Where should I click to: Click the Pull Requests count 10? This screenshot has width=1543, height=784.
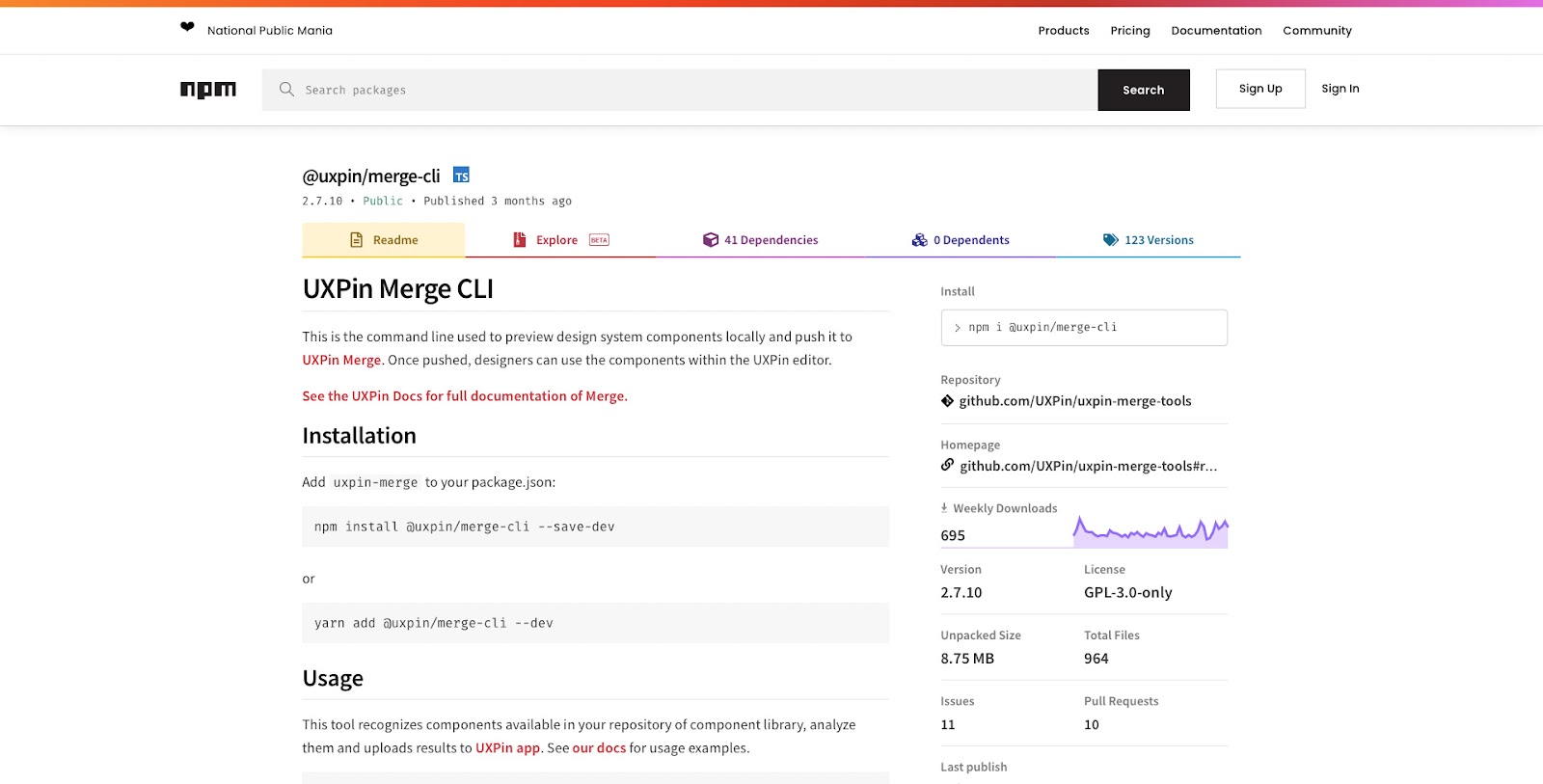1092,725
